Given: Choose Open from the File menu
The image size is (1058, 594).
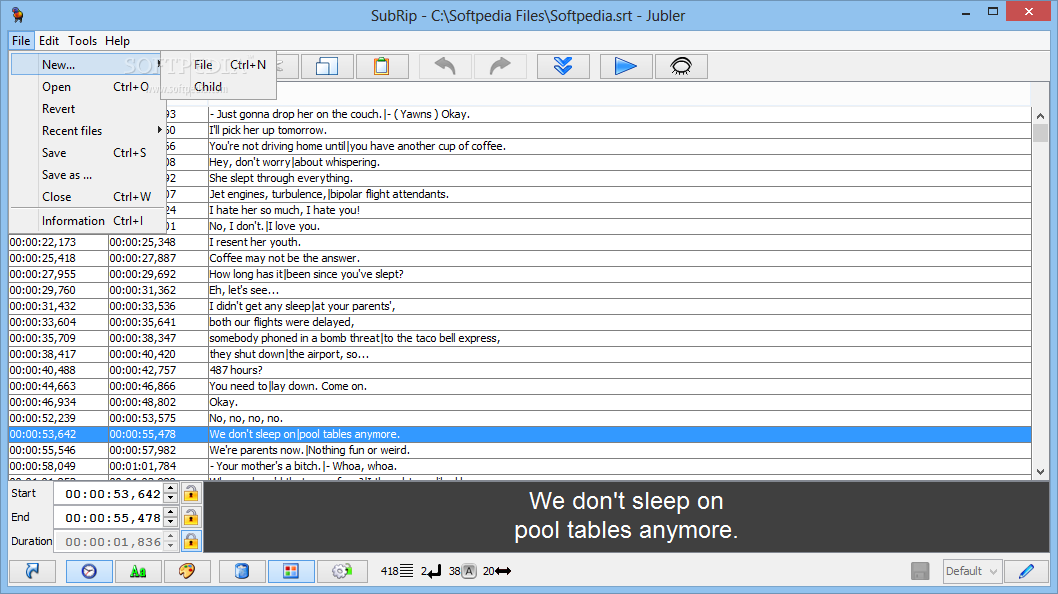Looking at the screenshot, I should (86, 86).
